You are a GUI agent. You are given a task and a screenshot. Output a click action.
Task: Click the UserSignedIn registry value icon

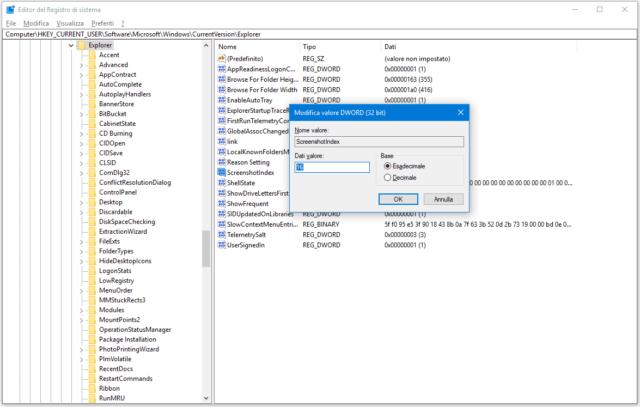pyautogui.click(x=221, y=245)
